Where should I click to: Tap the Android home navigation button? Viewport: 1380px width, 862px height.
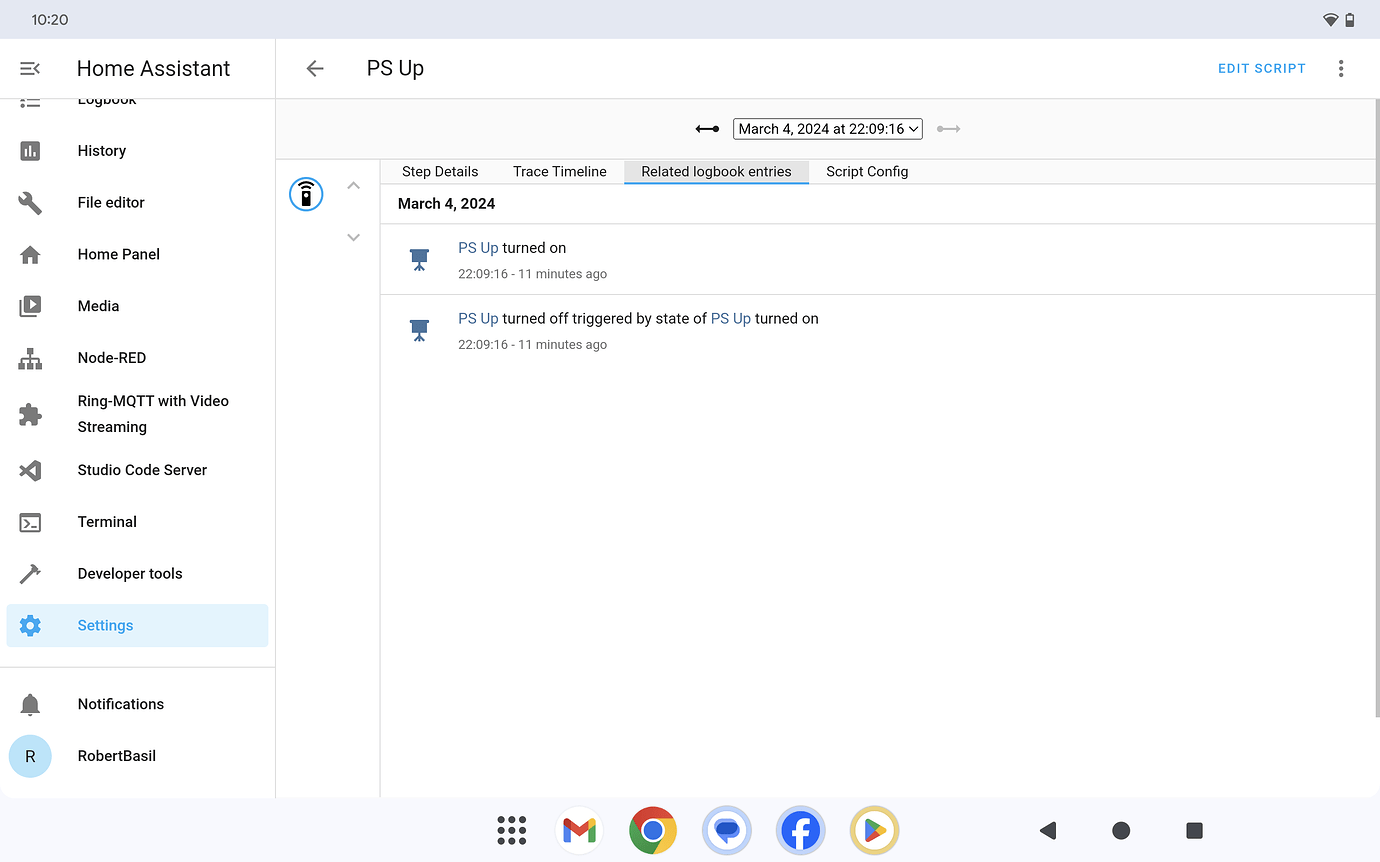[x=1121, y=830]
